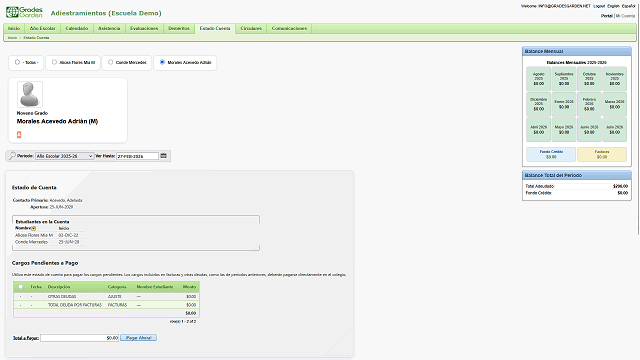The width and height of the screenshot is (640, 360).
Task: Click the Agosto 2025 balance tile
Action: [x=538, y=79]
